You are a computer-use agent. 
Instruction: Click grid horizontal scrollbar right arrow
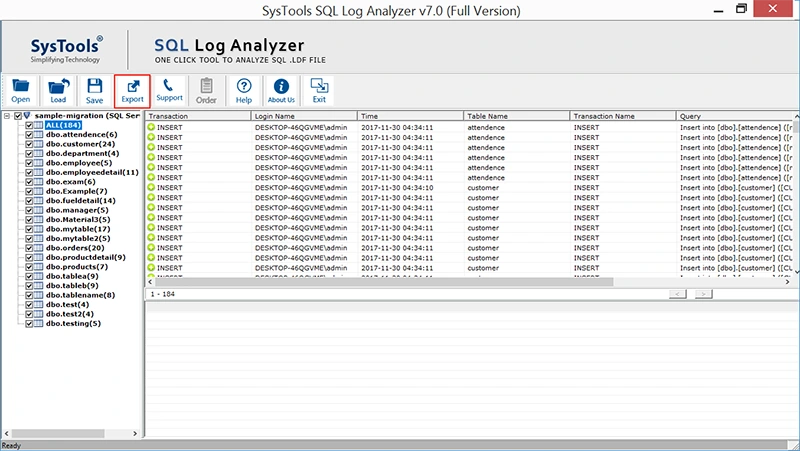click(787, 282)
